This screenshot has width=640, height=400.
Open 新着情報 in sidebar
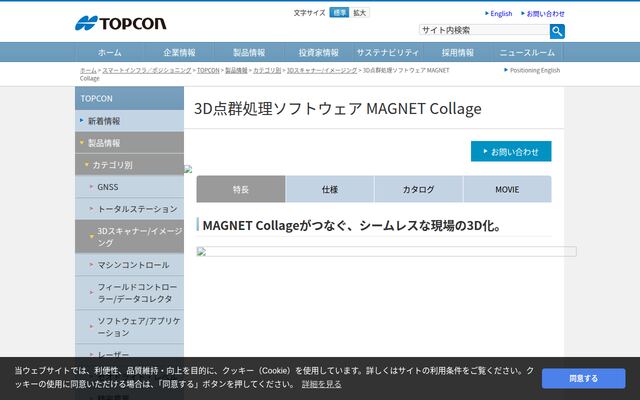pos(129,121)
